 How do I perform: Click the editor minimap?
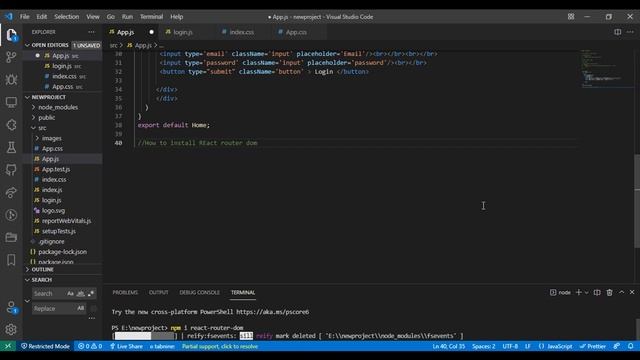607,69
